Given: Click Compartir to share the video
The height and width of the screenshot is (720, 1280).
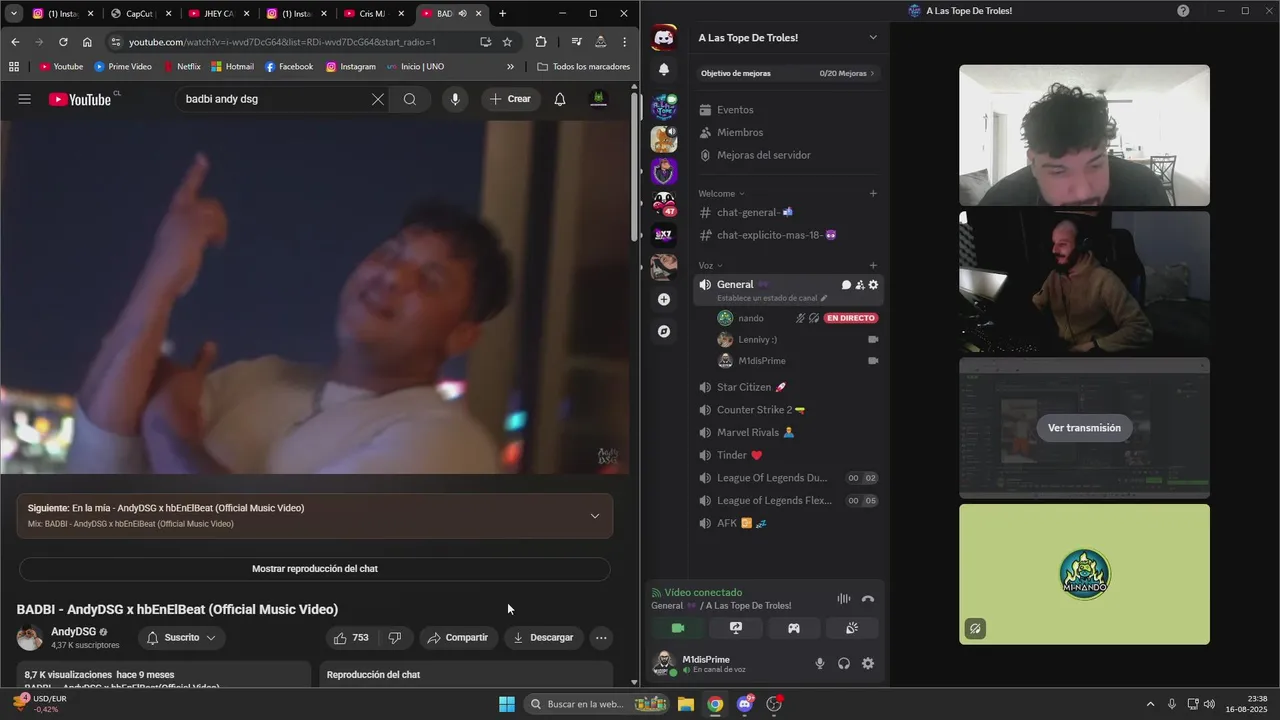Looking at the screenshot, I should pos(458,637).
